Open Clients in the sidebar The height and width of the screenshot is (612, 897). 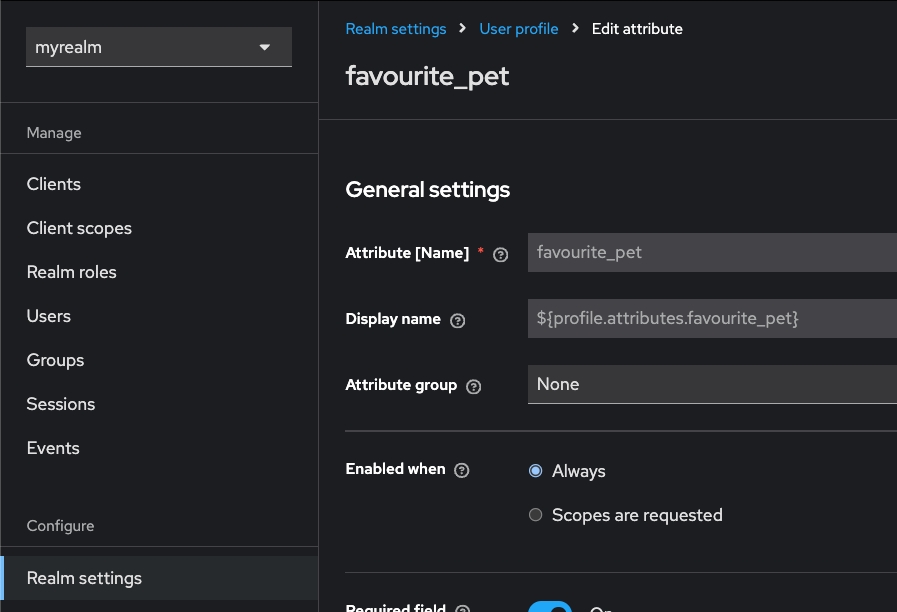(54, 184)
